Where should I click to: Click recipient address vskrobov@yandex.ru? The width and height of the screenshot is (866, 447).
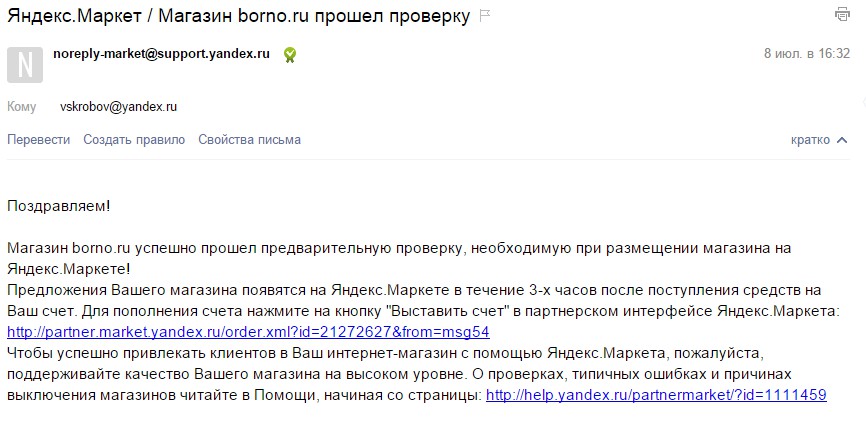pos(118,106)
